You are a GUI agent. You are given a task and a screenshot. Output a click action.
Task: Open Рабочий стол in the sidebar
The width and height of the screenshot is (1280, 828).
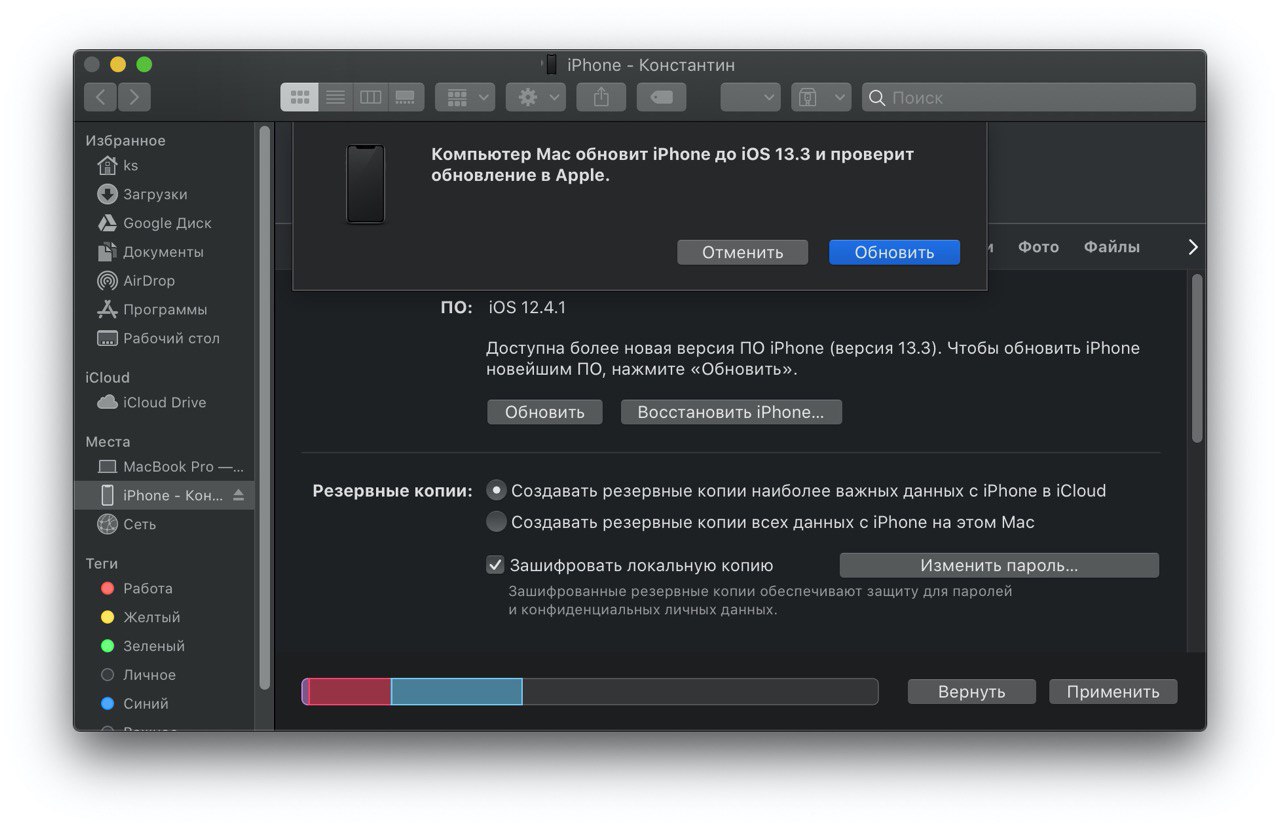coord(165,338)
